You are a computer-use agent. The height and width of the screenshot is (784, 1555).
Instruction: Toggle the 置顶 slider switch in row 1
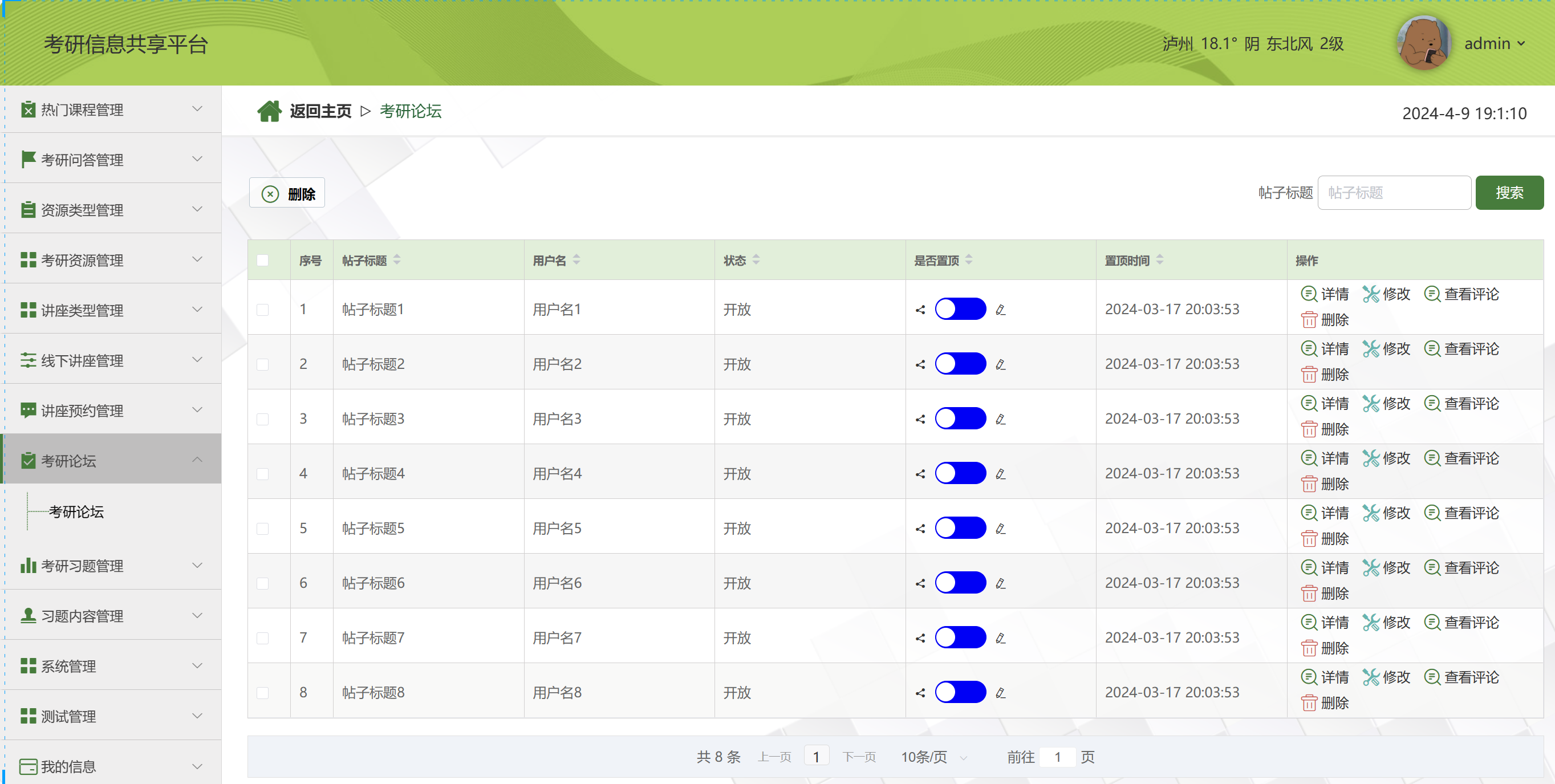(960, 309)
